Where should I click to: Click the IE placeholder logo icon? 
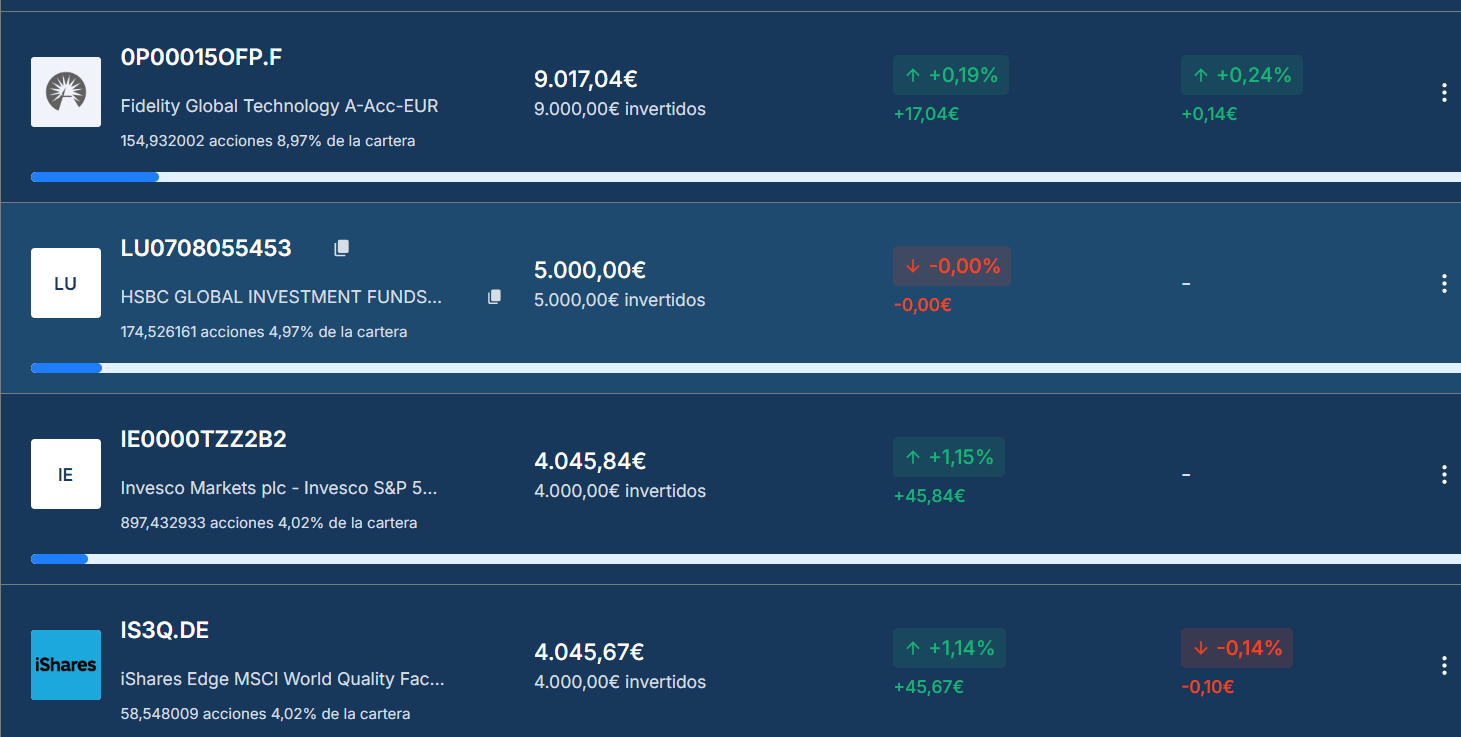point(66,474)
